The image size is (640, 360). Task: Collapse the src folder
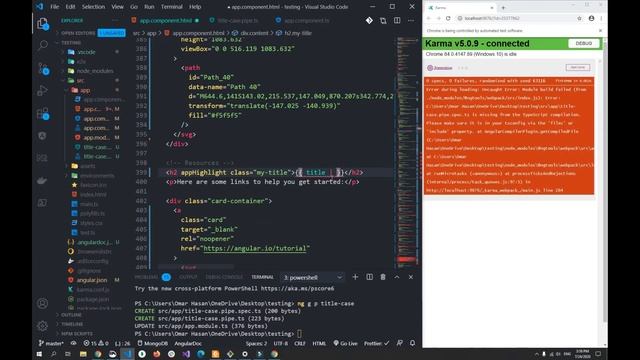pos(80,80)
